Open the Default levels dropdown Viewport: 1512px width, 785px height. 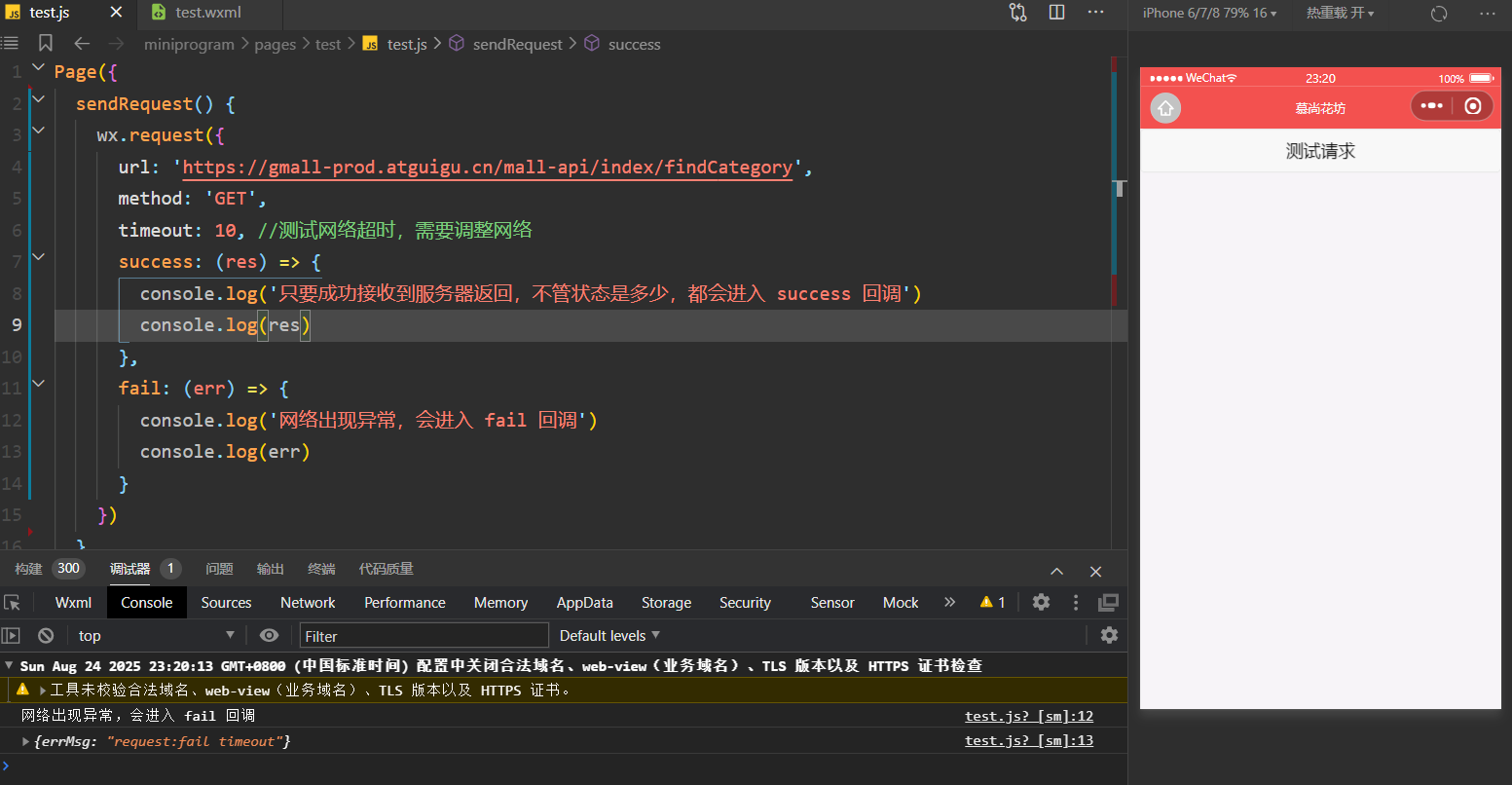[609, 635]
